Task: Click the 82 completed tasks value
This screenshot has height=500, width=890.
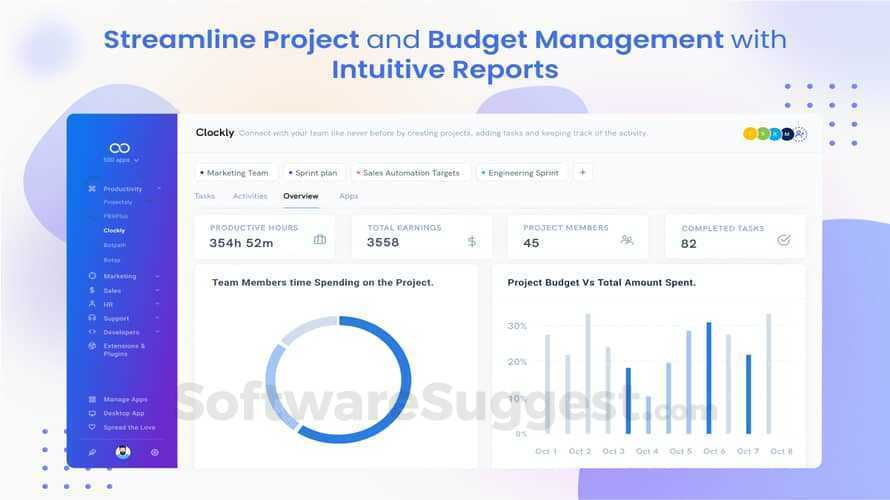Action: 689,243
